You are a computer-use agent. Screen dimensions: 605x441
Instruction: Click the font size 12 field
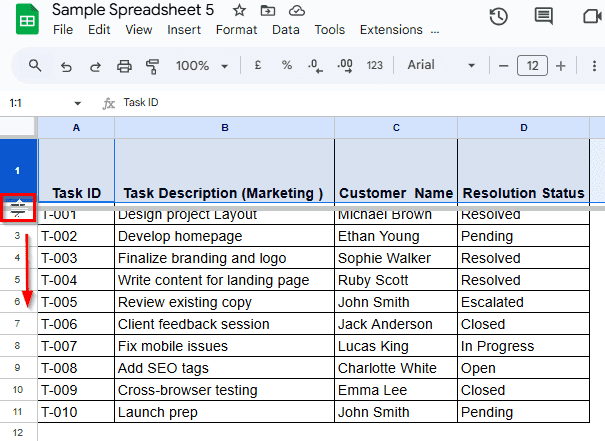(532, 66)
